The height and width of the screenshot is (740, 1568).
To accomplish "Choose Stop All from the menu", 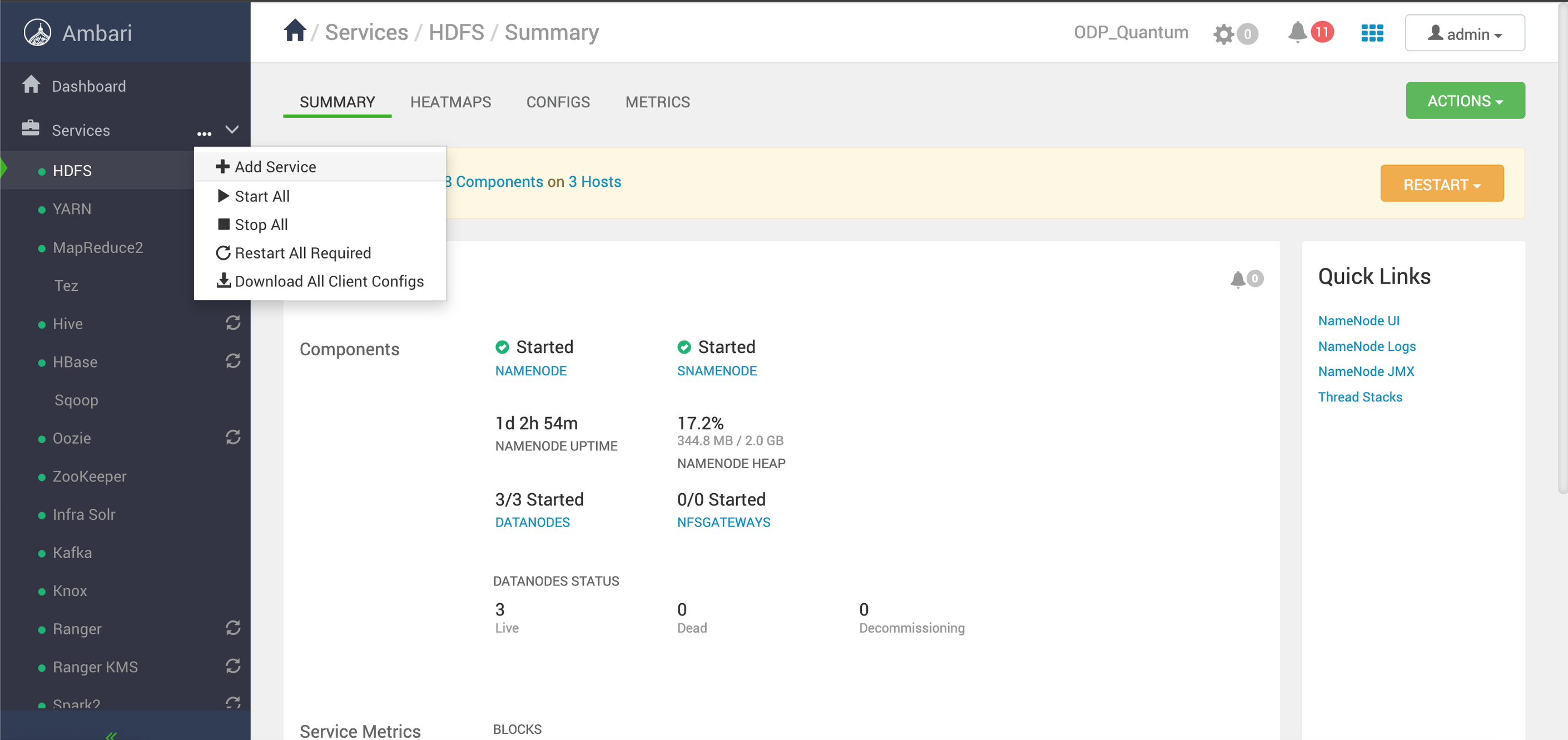I will click(x=320, y=225).
